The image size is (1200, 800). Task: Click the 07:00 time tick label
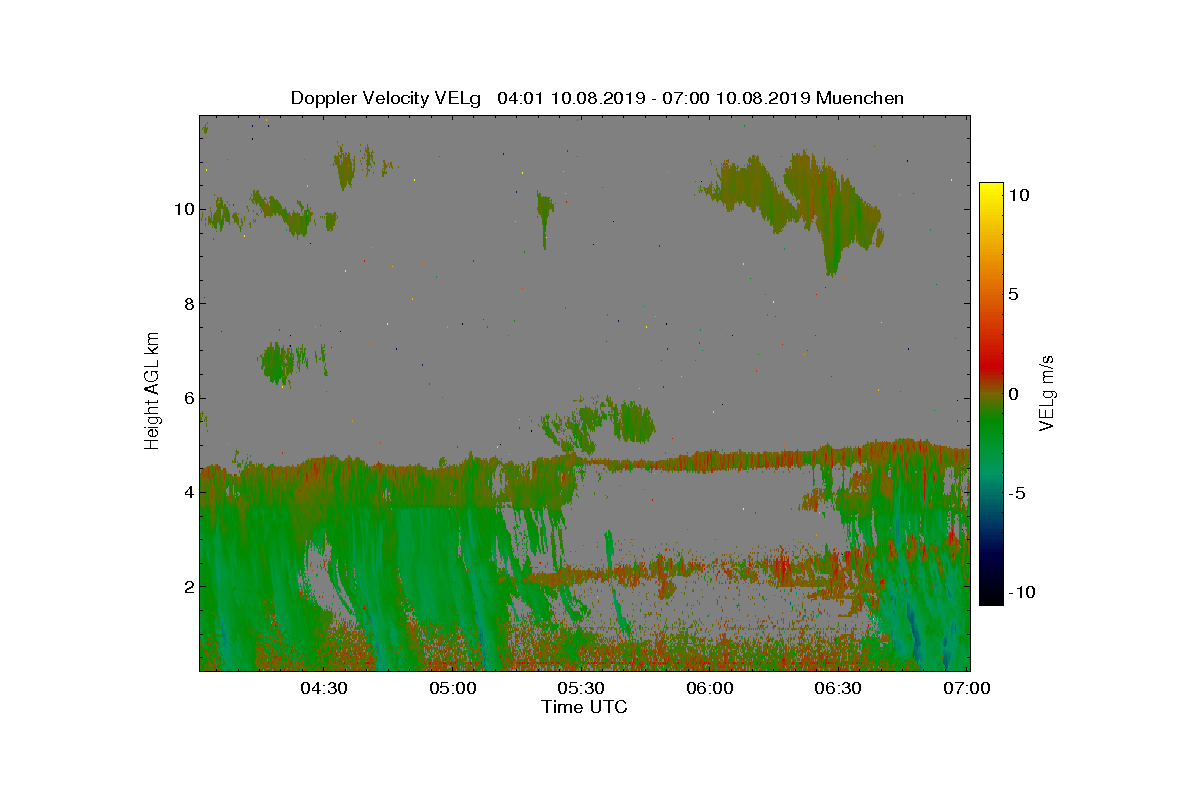(x=967, y=688)
